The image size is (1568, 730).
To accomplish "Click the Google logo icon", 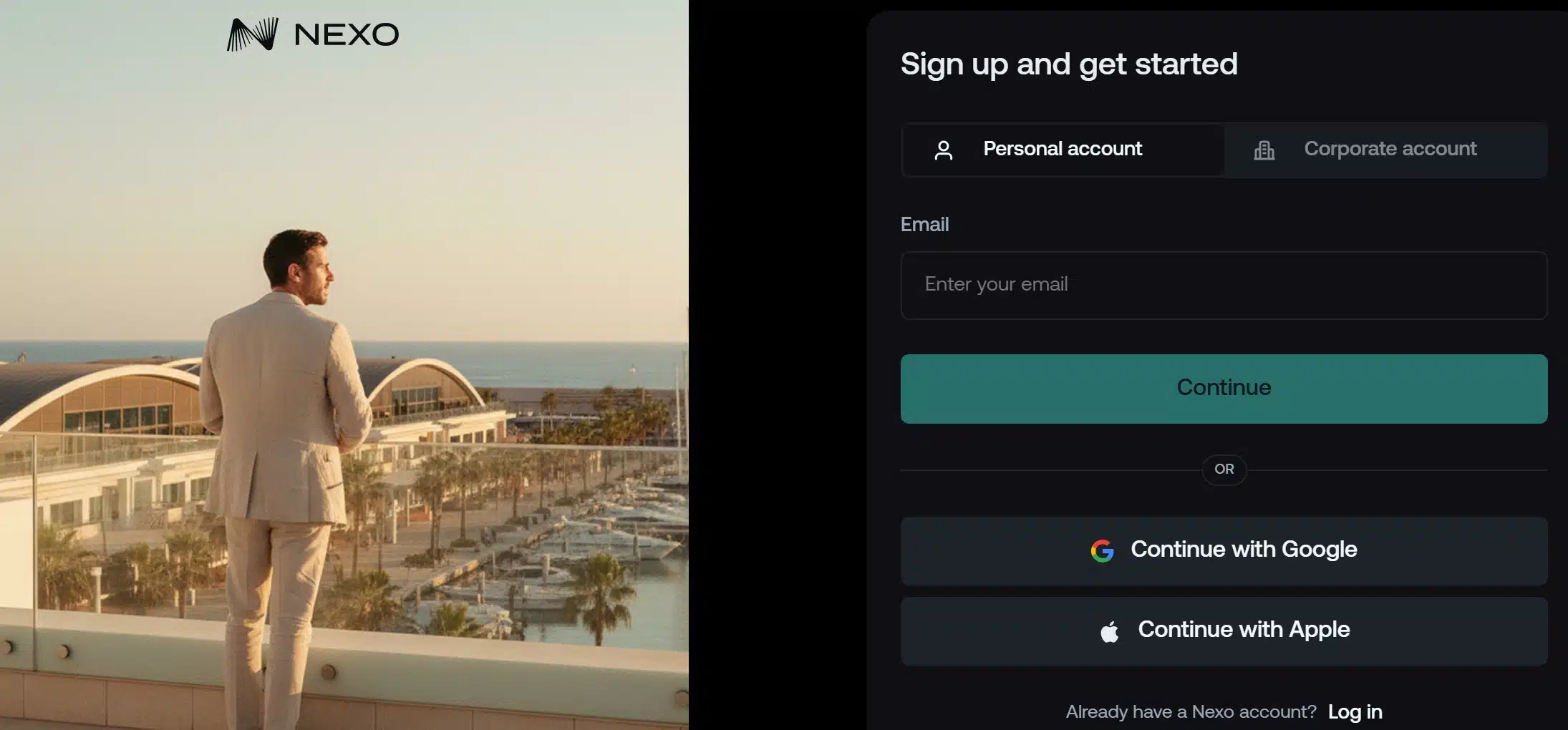I will (1103, 550).
